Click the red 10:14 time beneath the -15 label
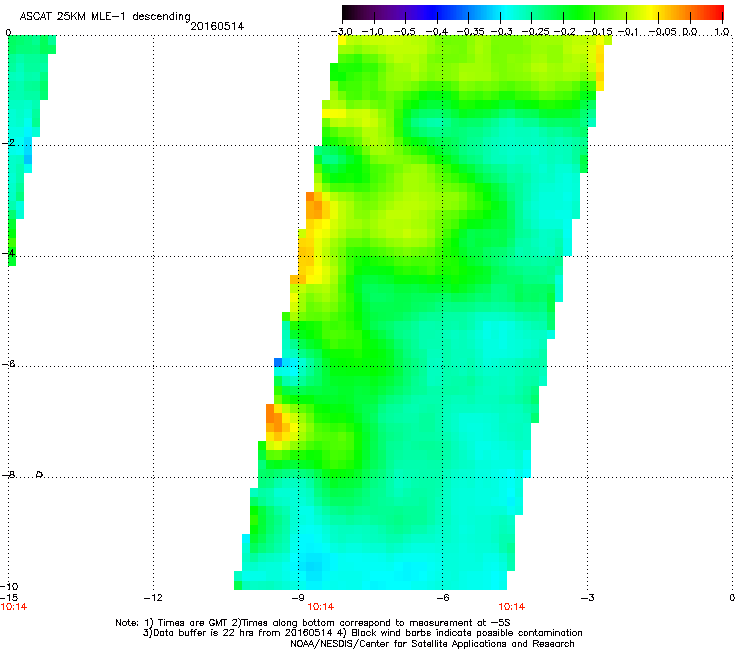Screen dimensions: 740x650 [14, 607]
